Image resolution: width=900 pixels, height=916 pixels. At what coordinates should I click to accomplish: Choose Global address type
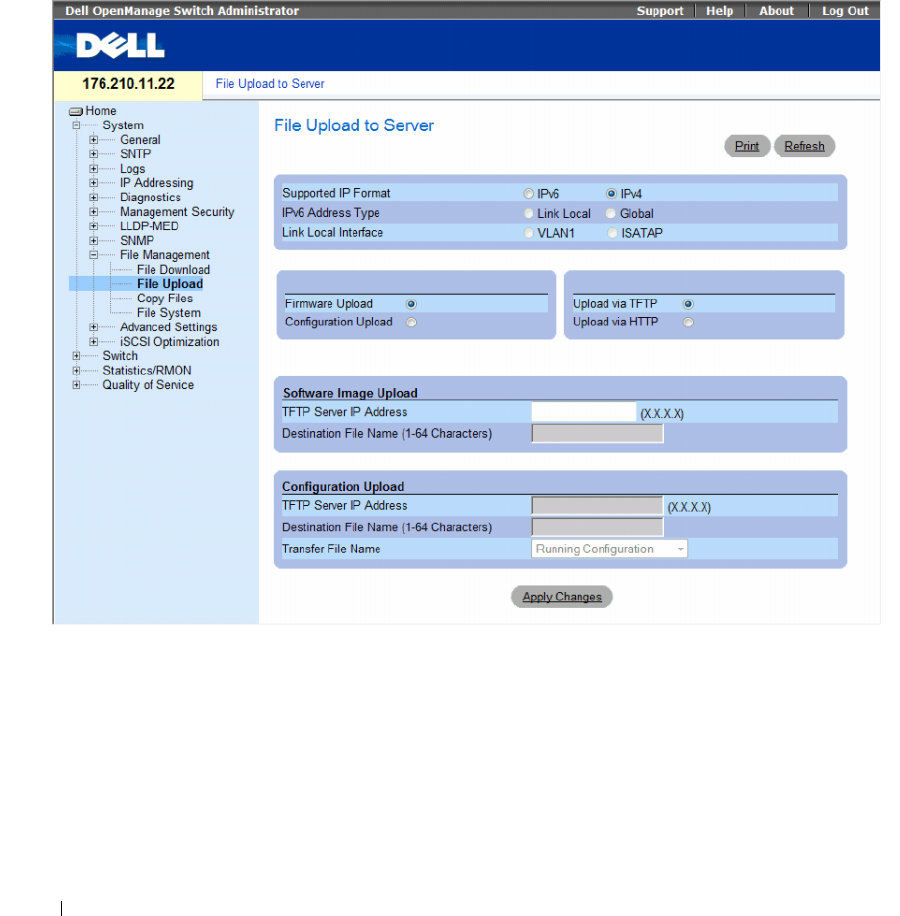click(611, 213)
